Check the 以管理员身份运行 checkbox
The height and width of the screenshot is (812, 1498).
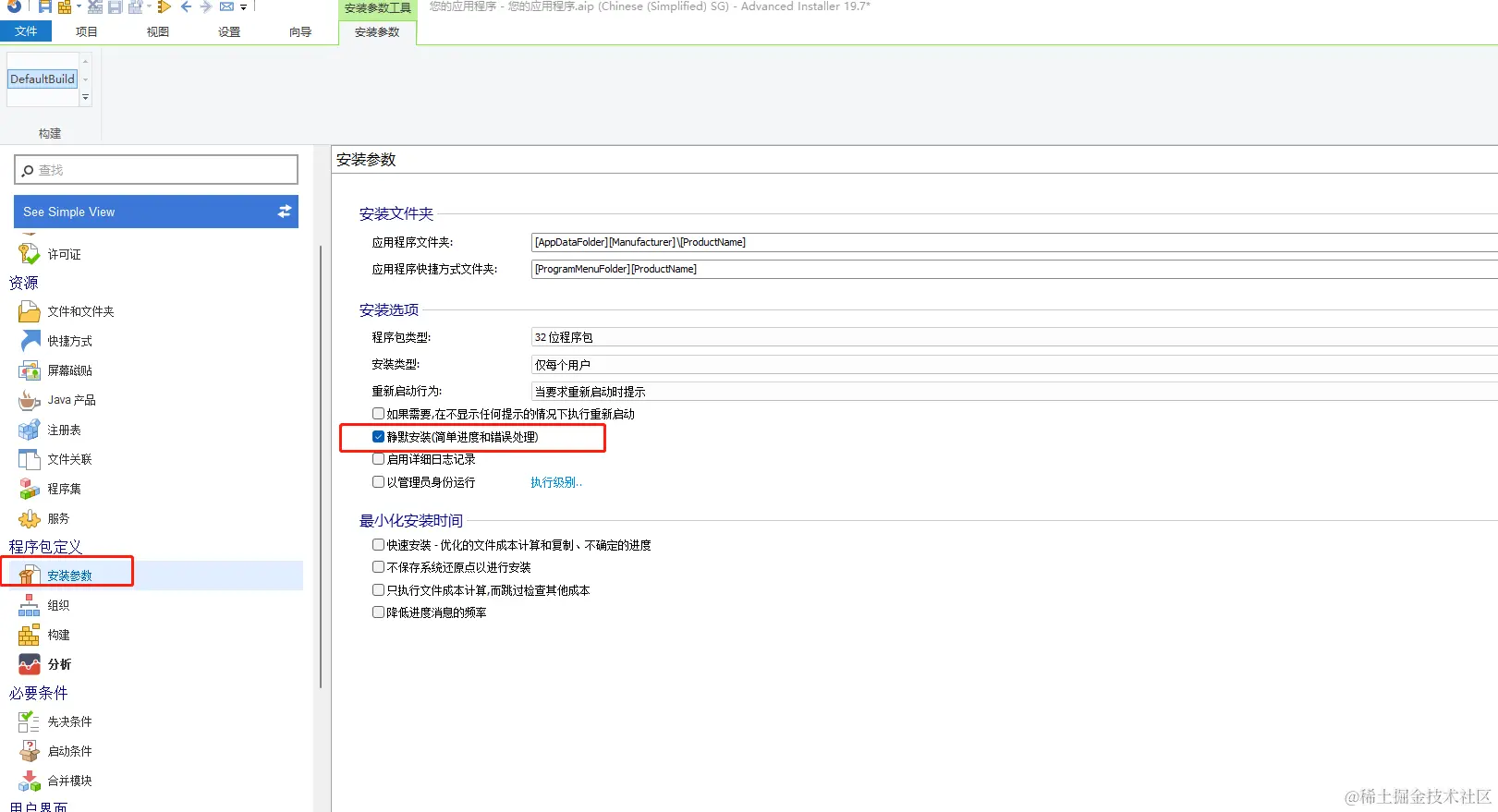tap(378, 481)
